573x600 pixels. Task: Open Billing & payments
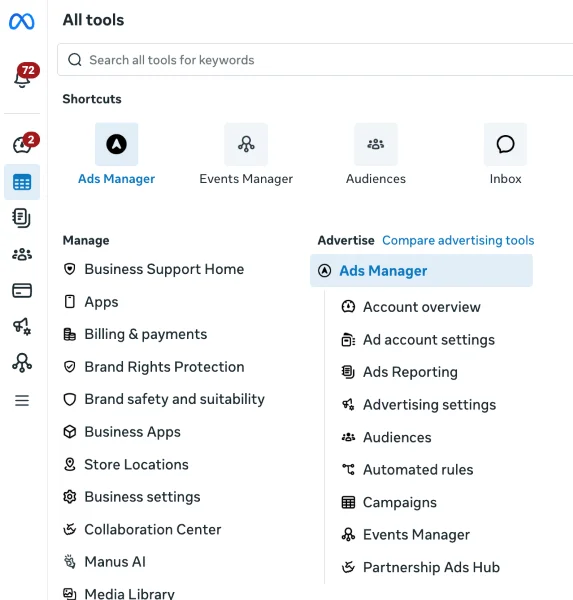tap(145, 334)
